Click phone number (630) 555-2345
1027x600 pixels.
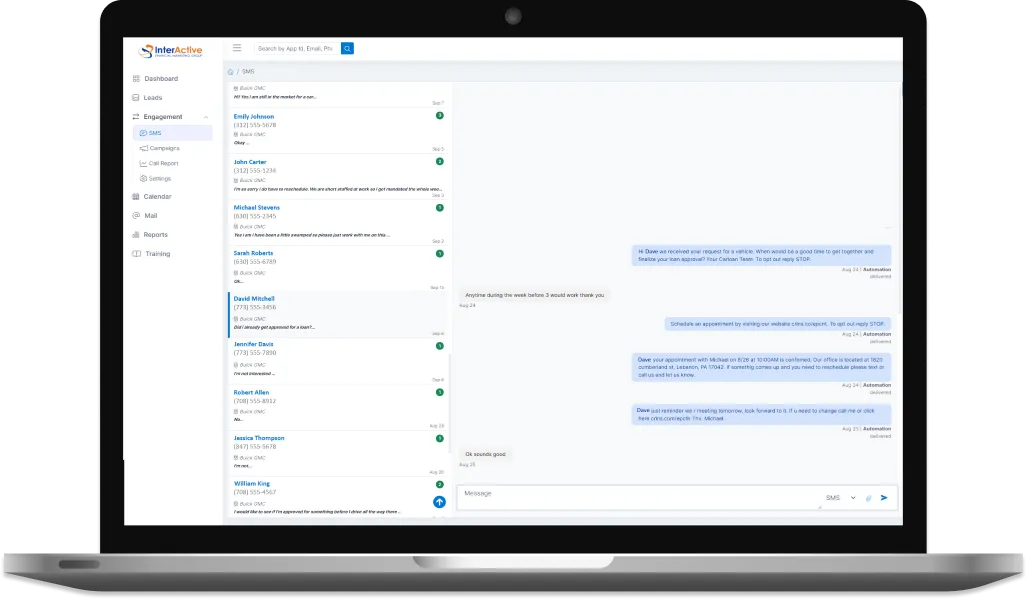point(255,216)
